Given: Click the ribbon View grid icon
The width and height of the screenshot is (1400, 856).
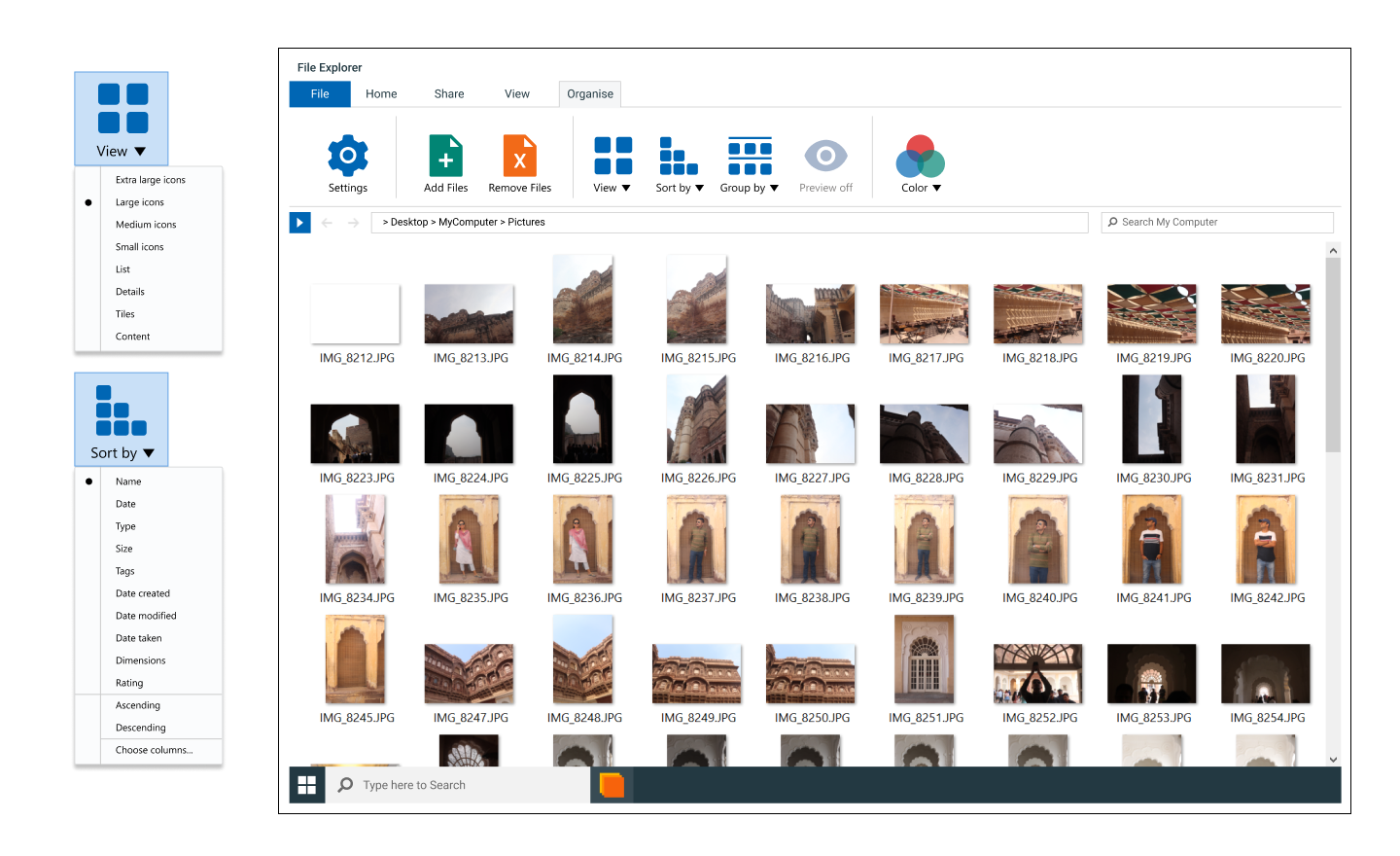Looking at the screenshot, I should coord(612,156).
